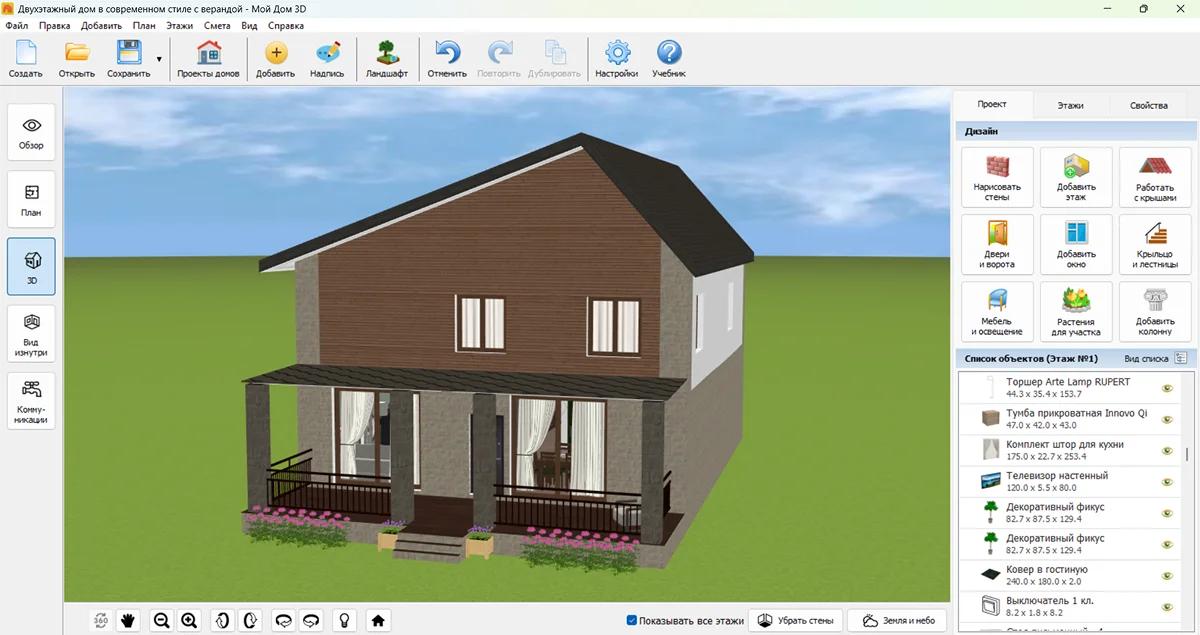
Task: Open Проекты домов house projects
Action: tap(208, 60)
